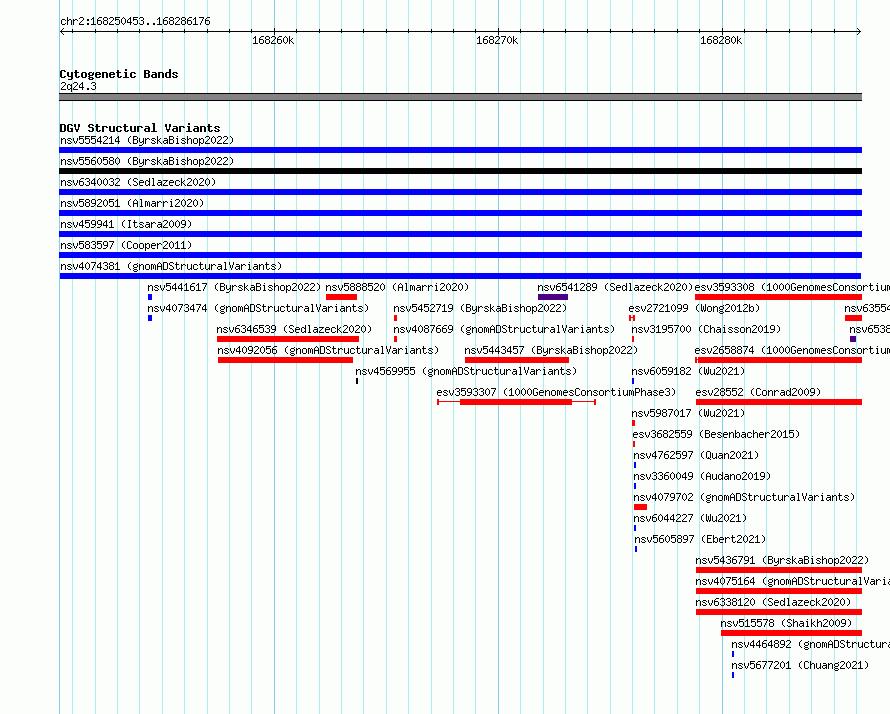Click nsv4569955 gnomADStructuralVariants label
The width and height of the screenshot is (890, 714).
click(466, 371)
